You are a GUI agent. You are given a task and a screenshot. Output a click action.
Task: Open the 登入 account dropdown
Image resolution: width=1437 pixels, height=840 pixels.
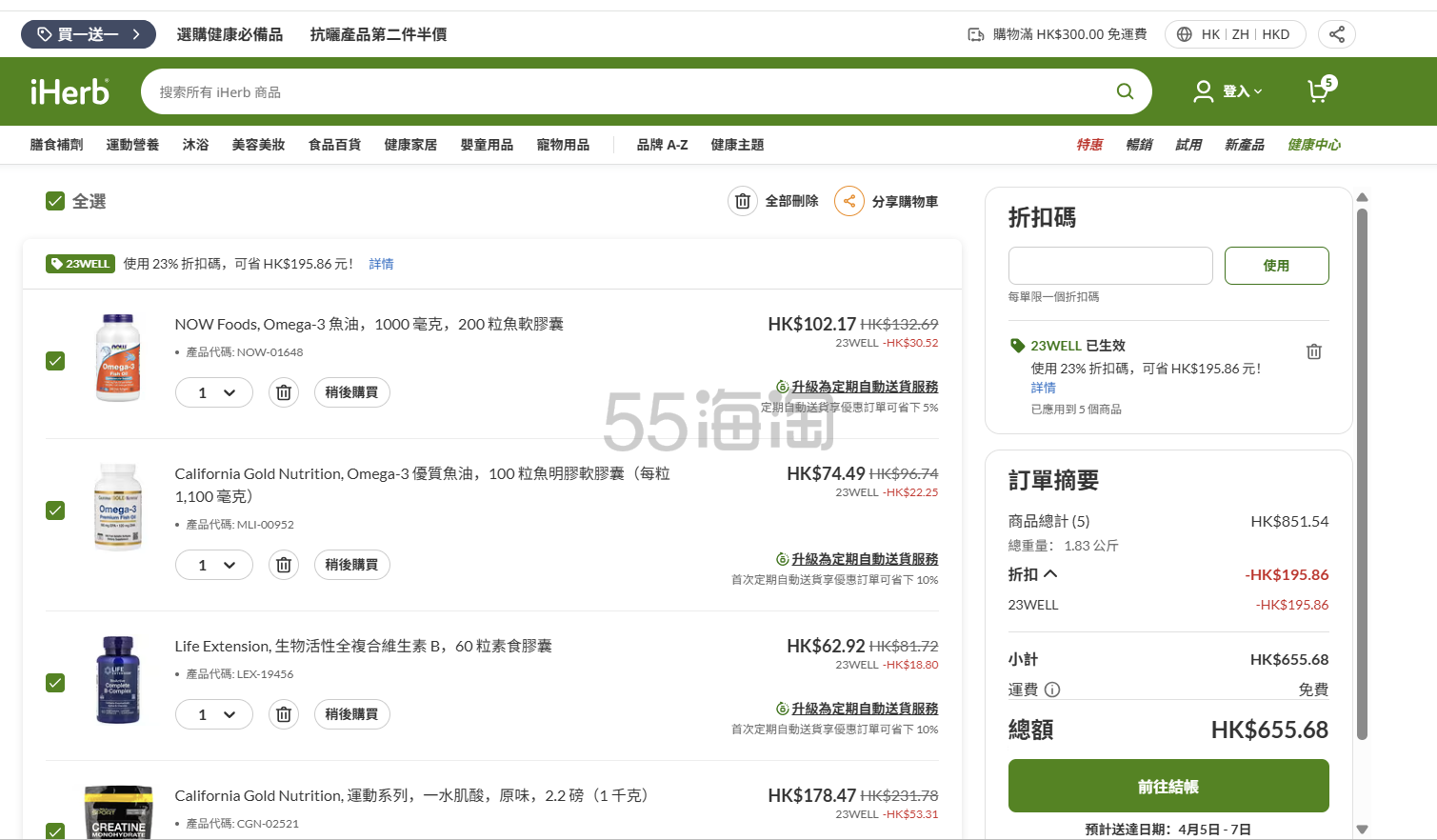[1227, 91]
